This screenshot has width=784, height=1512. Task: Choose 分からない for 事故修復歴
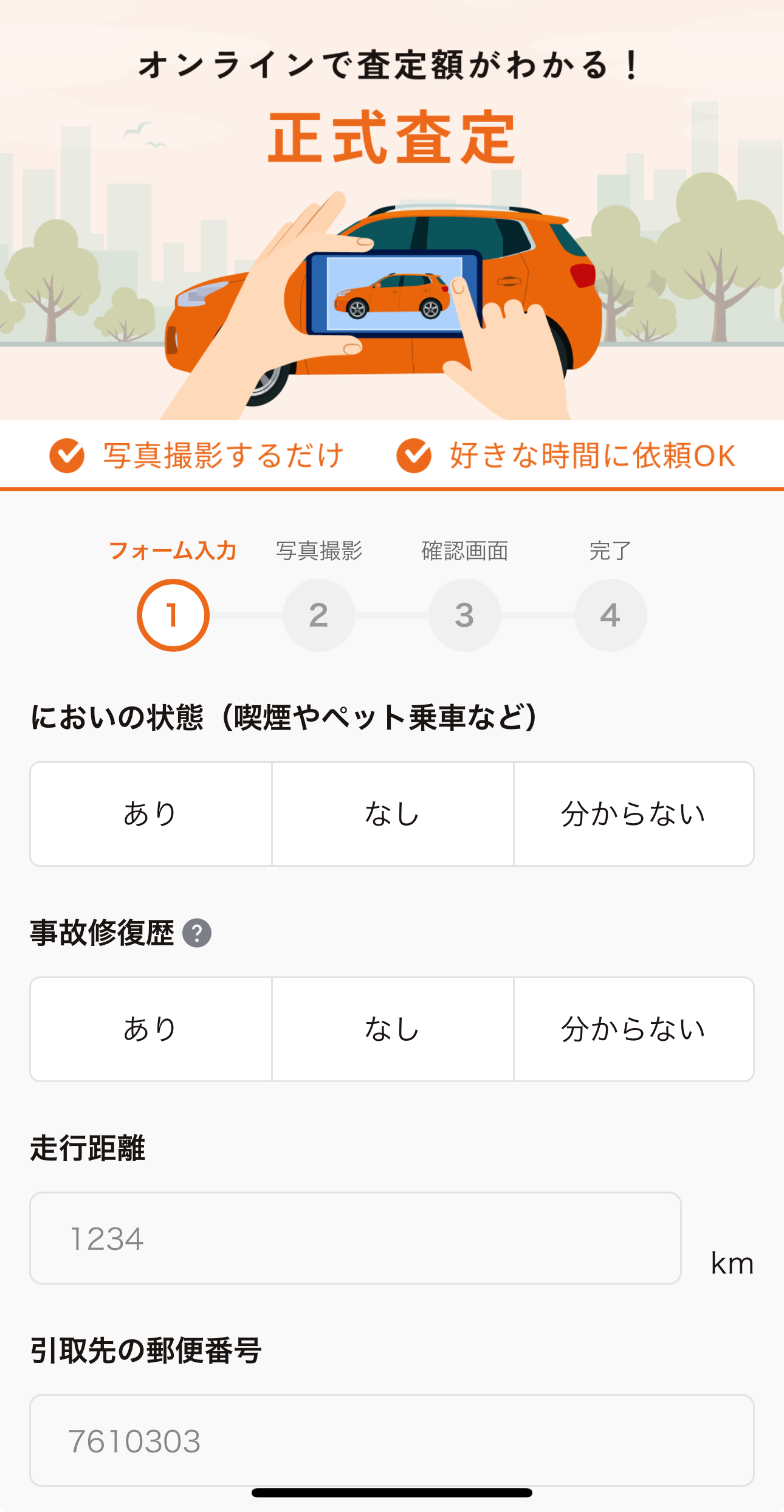coord(633,1029)
